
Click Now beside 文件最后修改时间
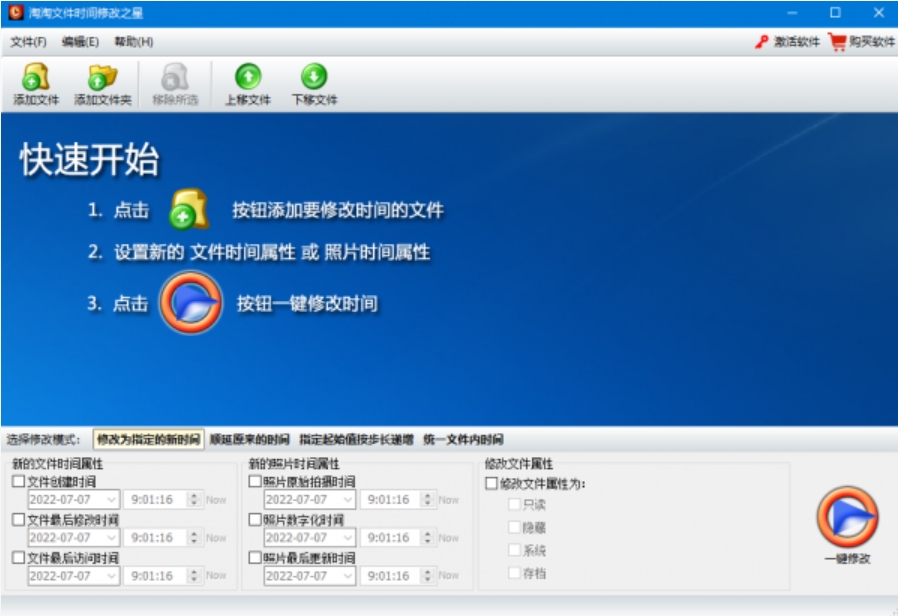[x=216, y=538]
